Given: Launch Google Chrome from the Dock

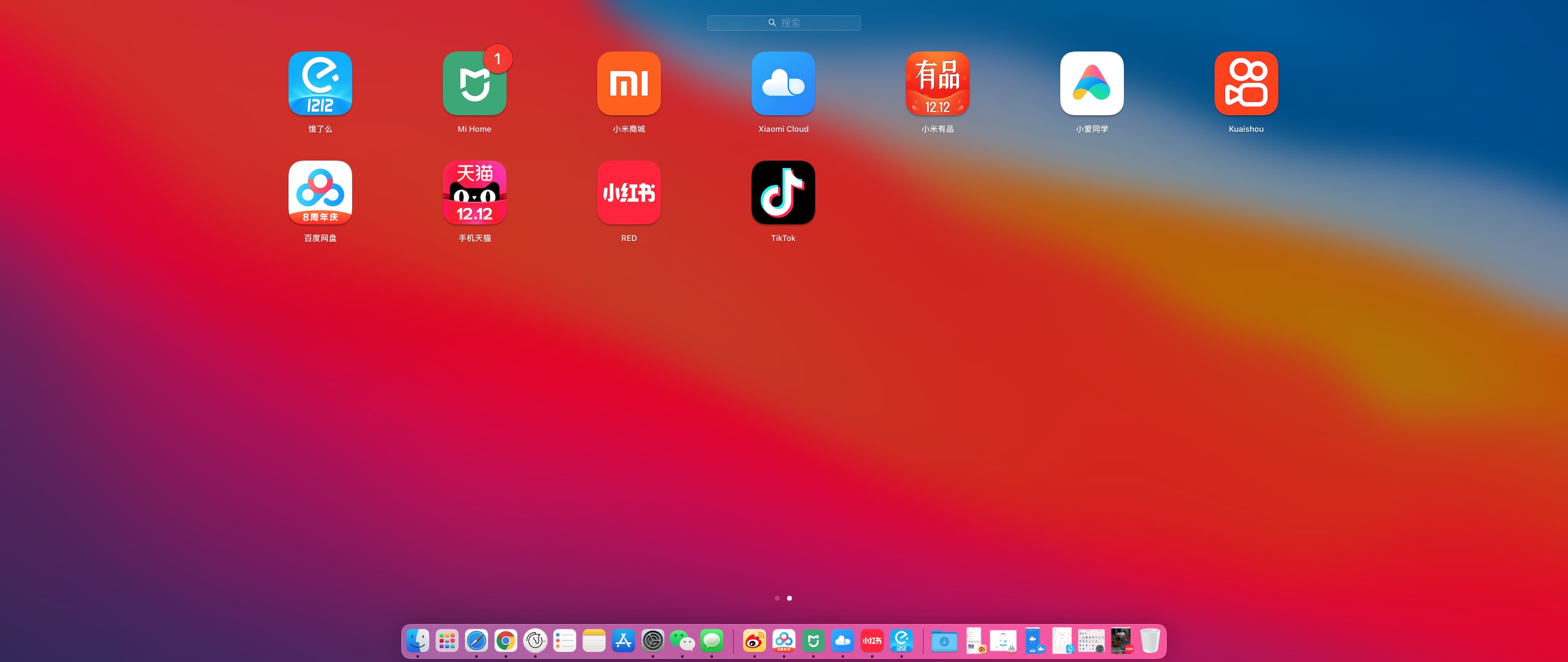Looking at the screenshot, I should [x=506, y=641].
